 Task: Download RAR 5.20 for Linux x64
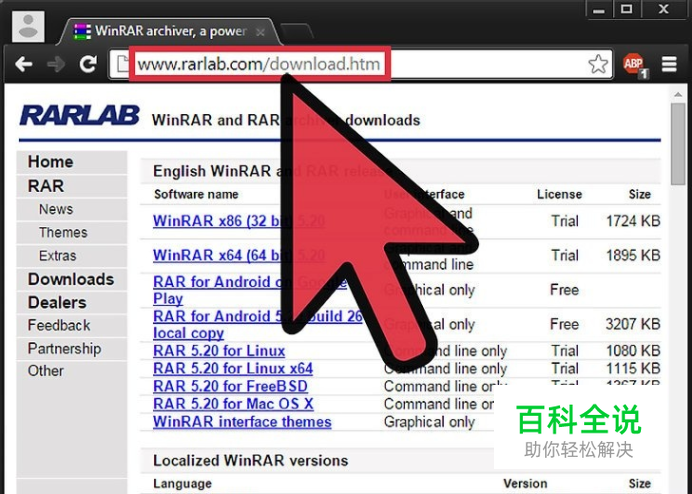[233, 369]
